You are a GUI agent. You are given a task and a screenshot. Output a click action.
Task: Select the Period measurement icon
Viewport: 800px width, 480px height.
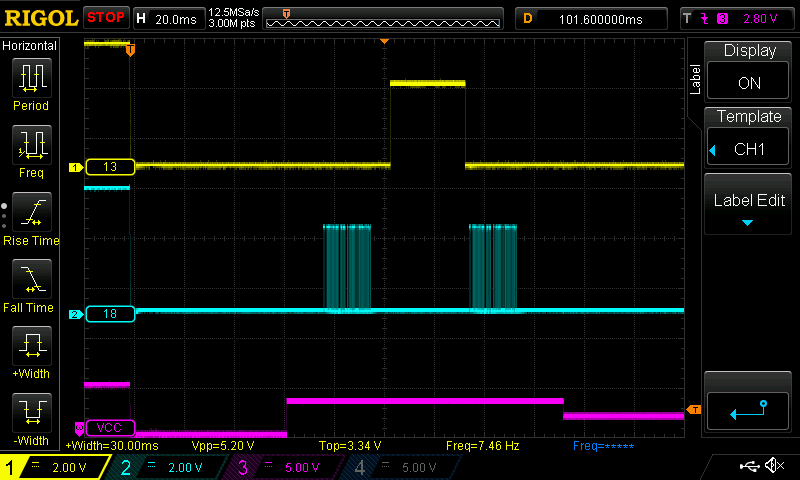[32, 84]
